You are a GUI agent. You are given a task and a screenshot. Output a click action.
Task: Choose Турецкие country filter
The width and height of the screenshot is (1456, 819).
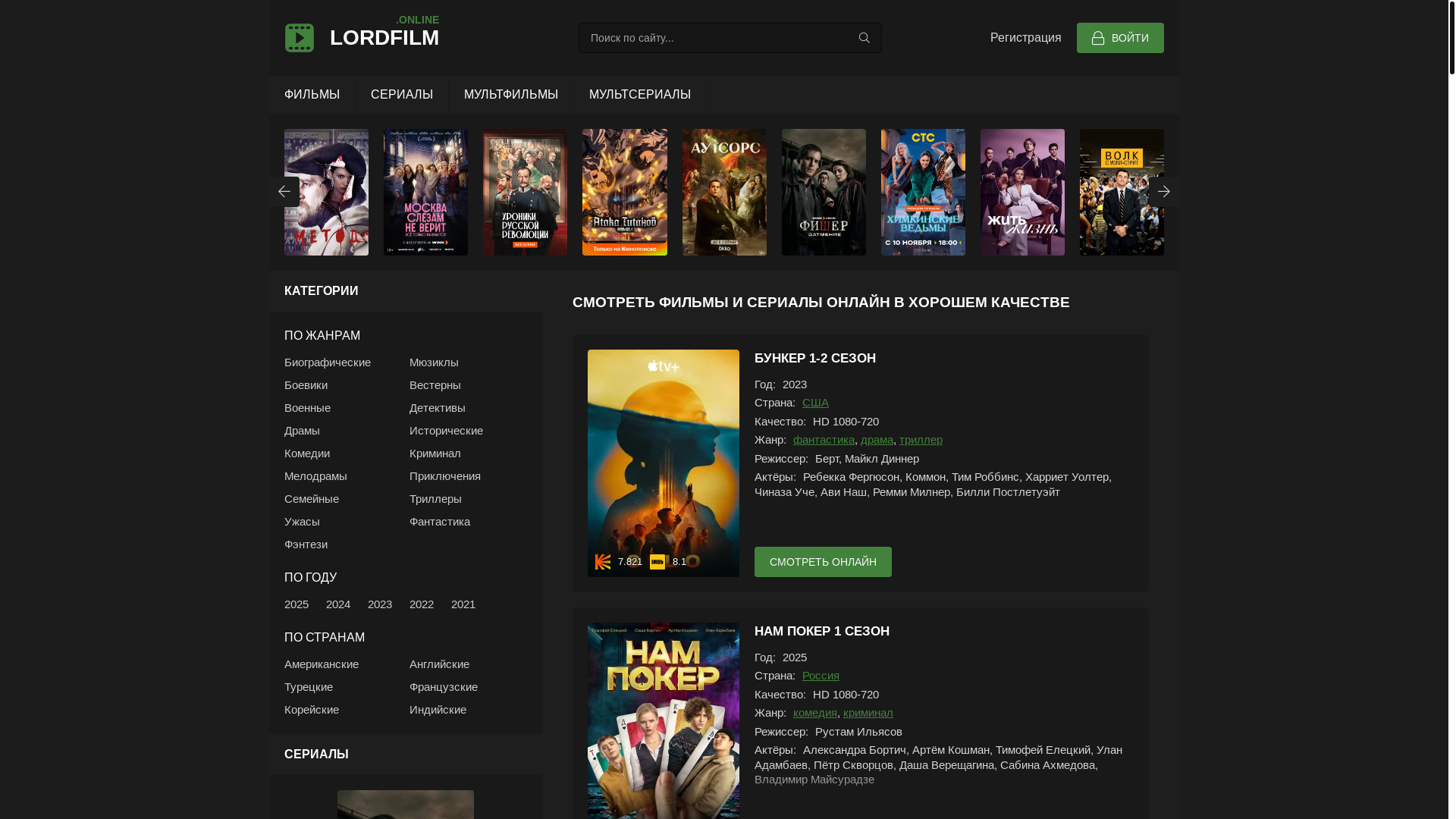click(309, 687)
